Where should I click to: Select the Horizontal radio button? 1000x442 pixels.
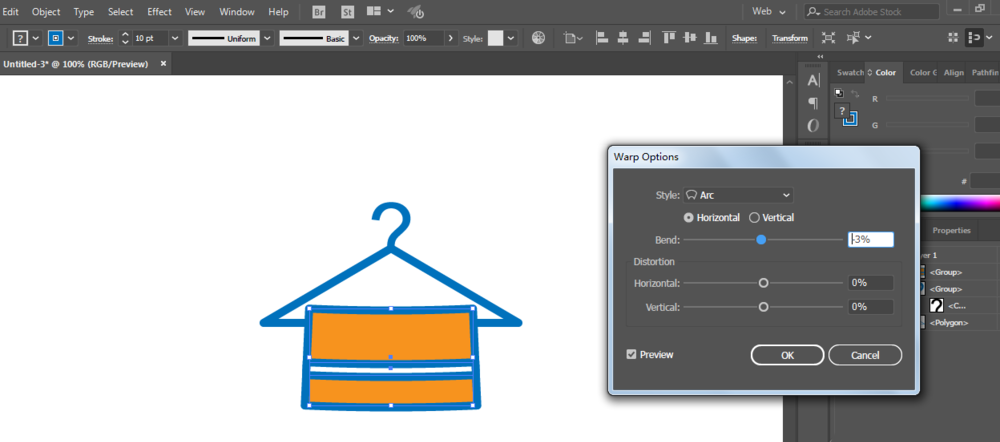[x=689, y=217]
